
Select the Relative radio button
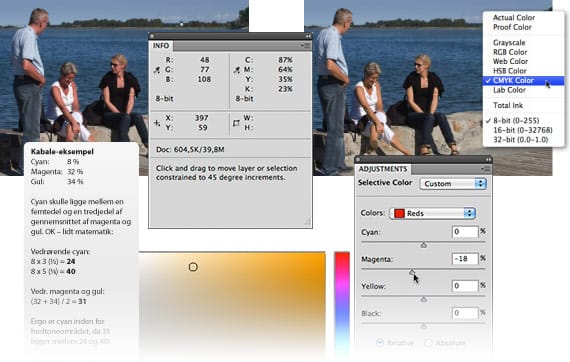click(x=380, y=342)
